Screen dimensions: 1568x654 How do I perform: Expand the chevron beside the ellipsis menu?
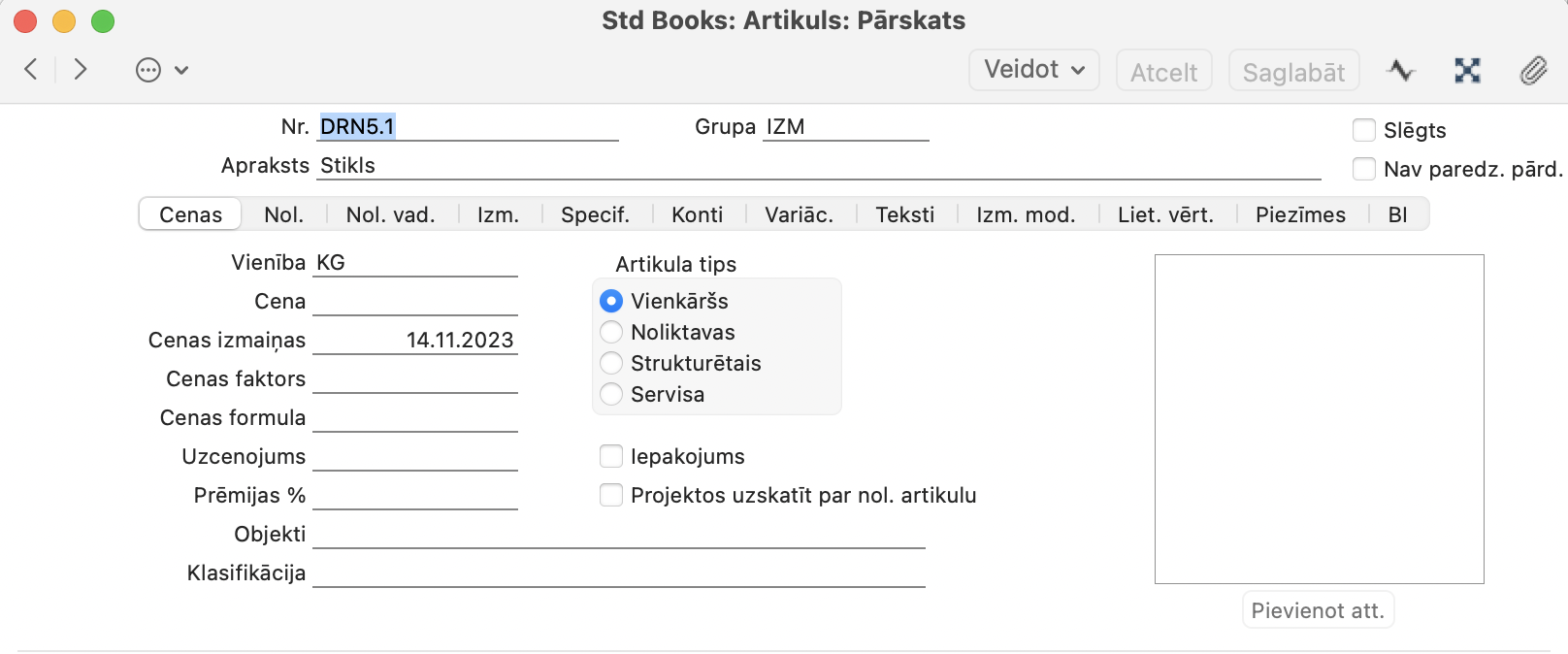click(181, 70)
